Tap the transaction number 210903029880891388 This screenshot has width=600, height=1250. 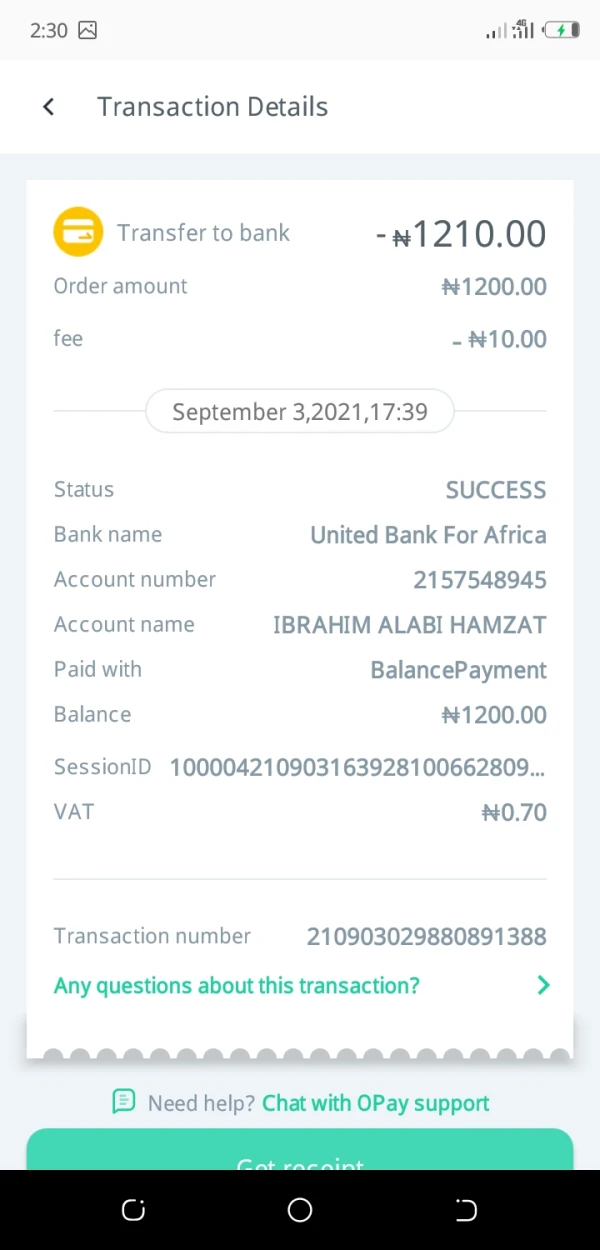426,936
